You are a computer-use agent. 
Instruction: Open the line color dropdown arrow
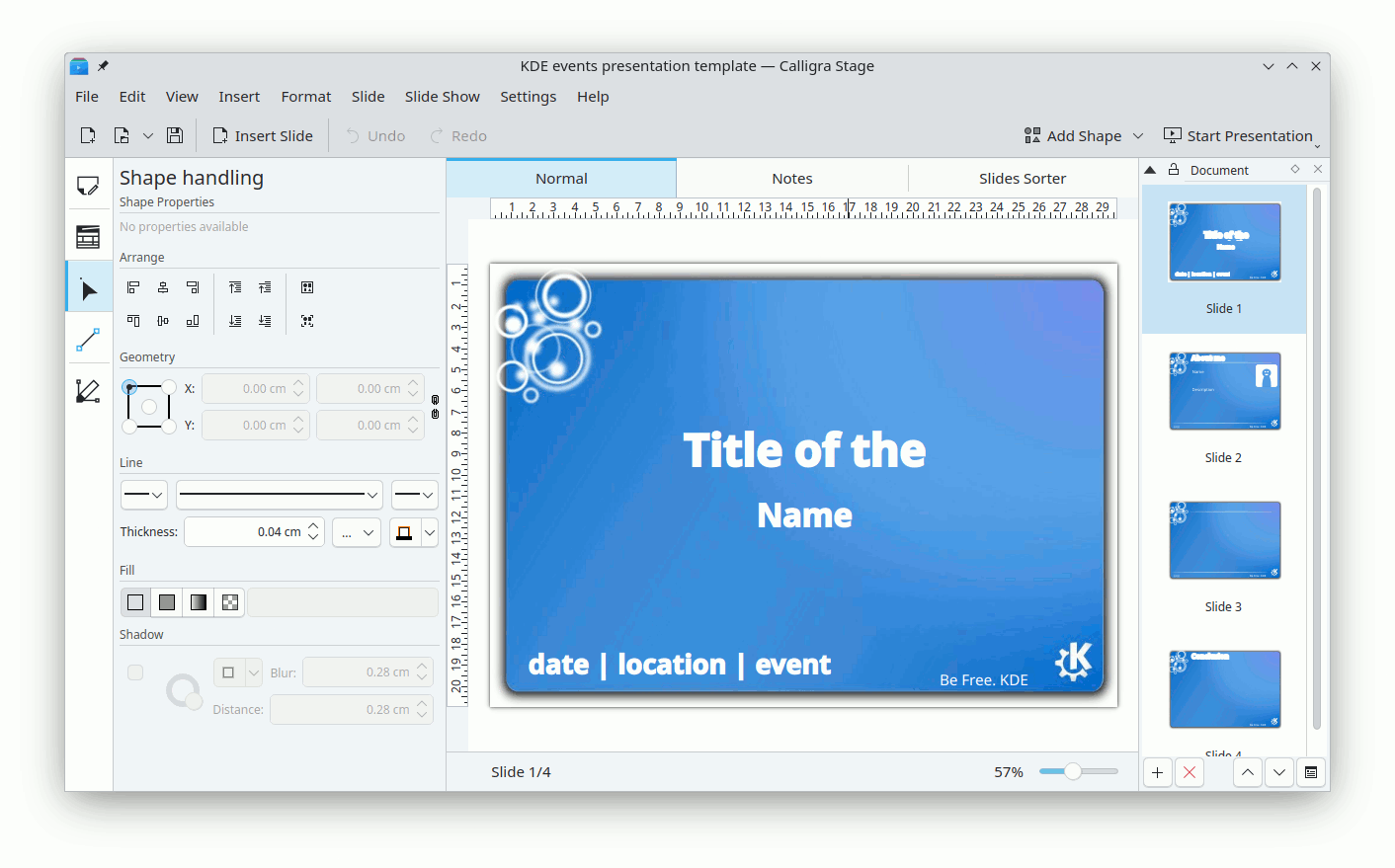click(x=430, y=533)
